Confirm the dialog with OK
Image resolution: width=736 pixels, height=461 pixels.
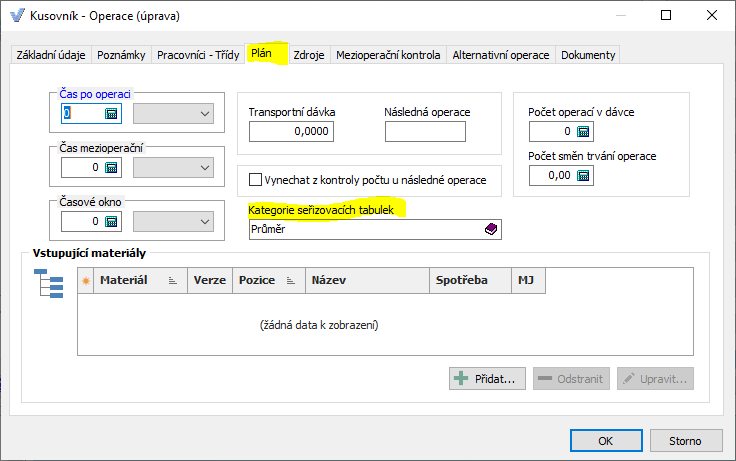(x=606, y=440)
